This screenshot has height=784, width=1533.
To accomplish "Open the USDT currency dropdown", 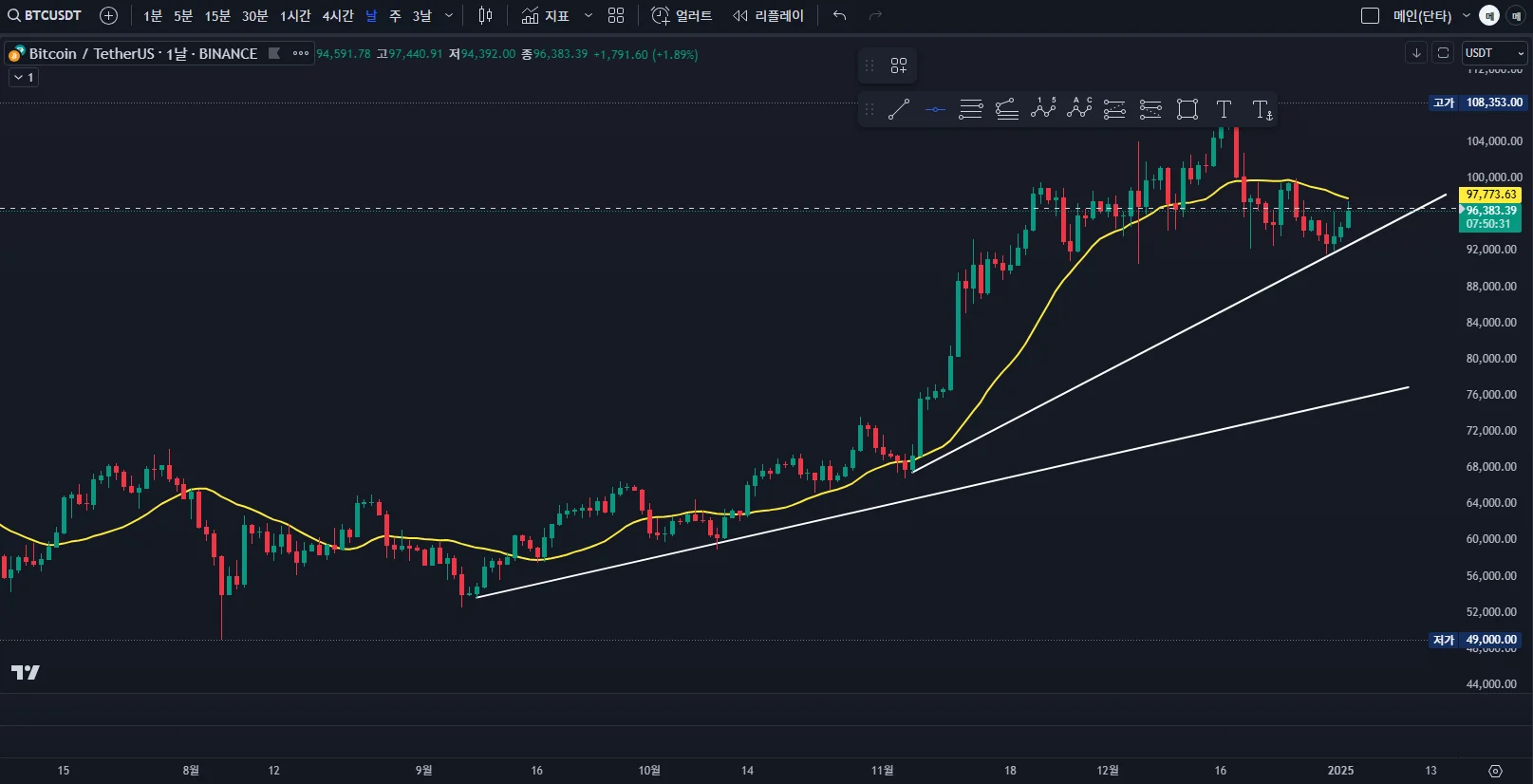I will [x=1495, y=53].
